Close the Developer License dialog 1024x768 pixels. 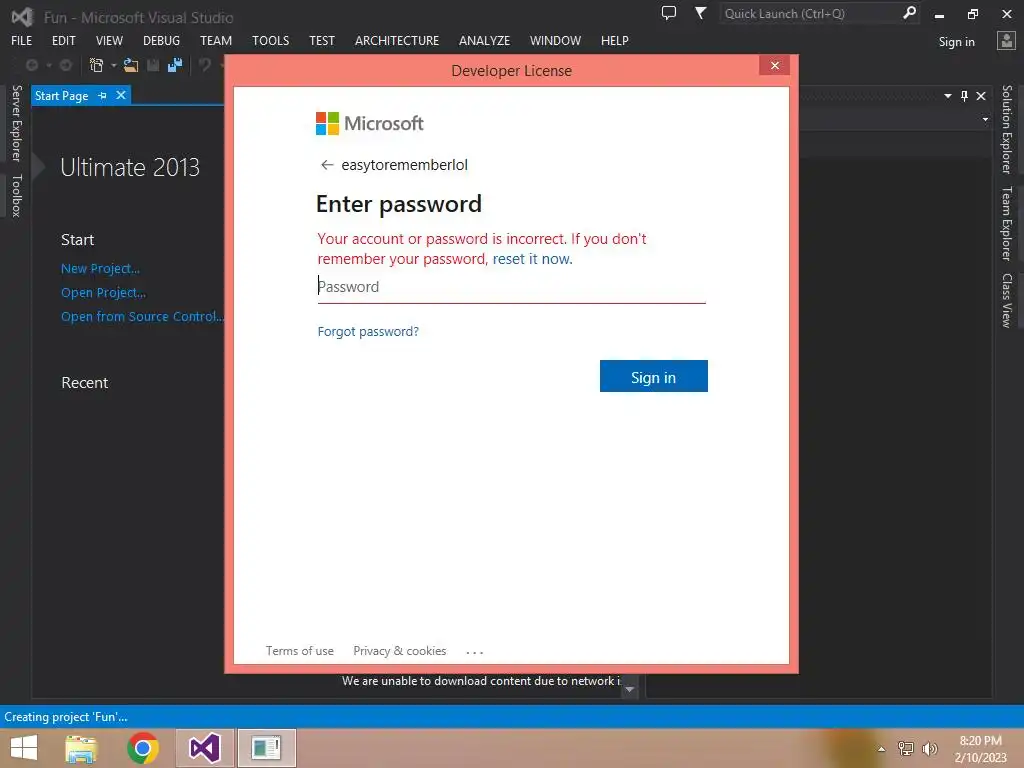(775, 65)
